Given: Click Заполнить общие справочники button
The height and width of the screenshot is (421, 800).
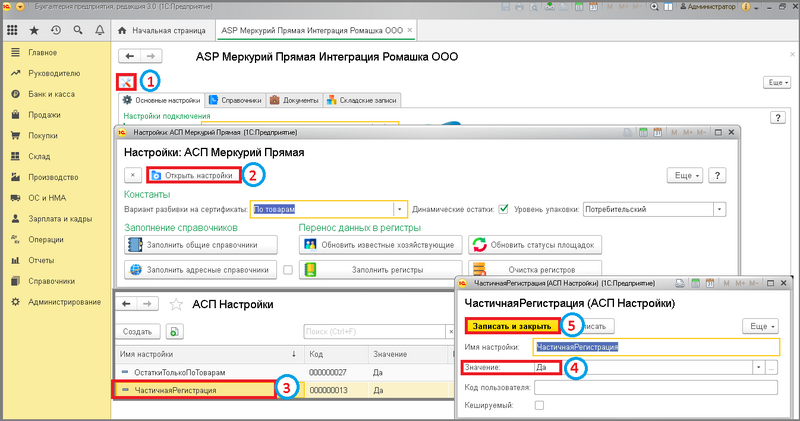Looking at the screenshot, I should tap(201, 245).
